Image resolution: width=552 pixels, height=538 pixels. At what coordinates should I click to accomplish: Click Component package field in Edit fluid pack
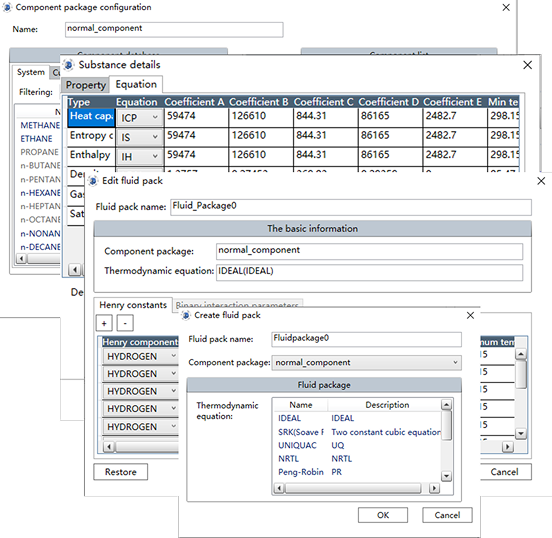369,251
